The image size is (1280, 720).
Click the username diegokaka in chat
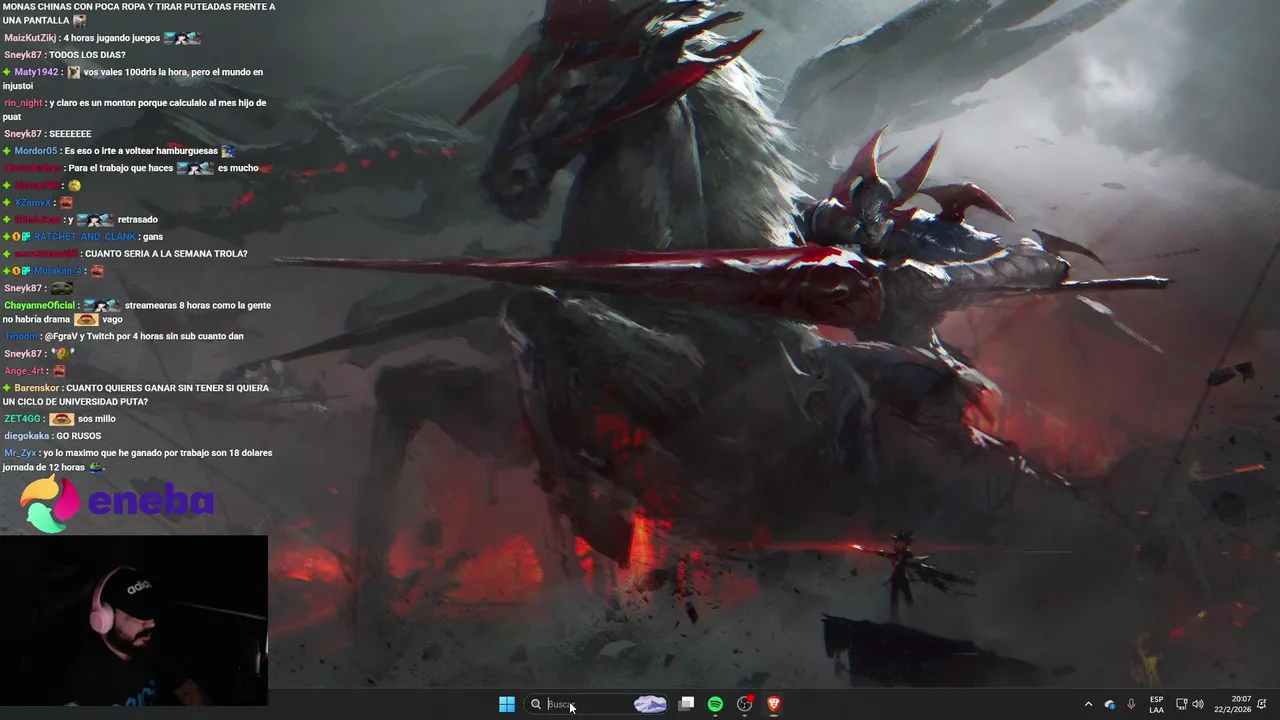[x=26, y=436]
